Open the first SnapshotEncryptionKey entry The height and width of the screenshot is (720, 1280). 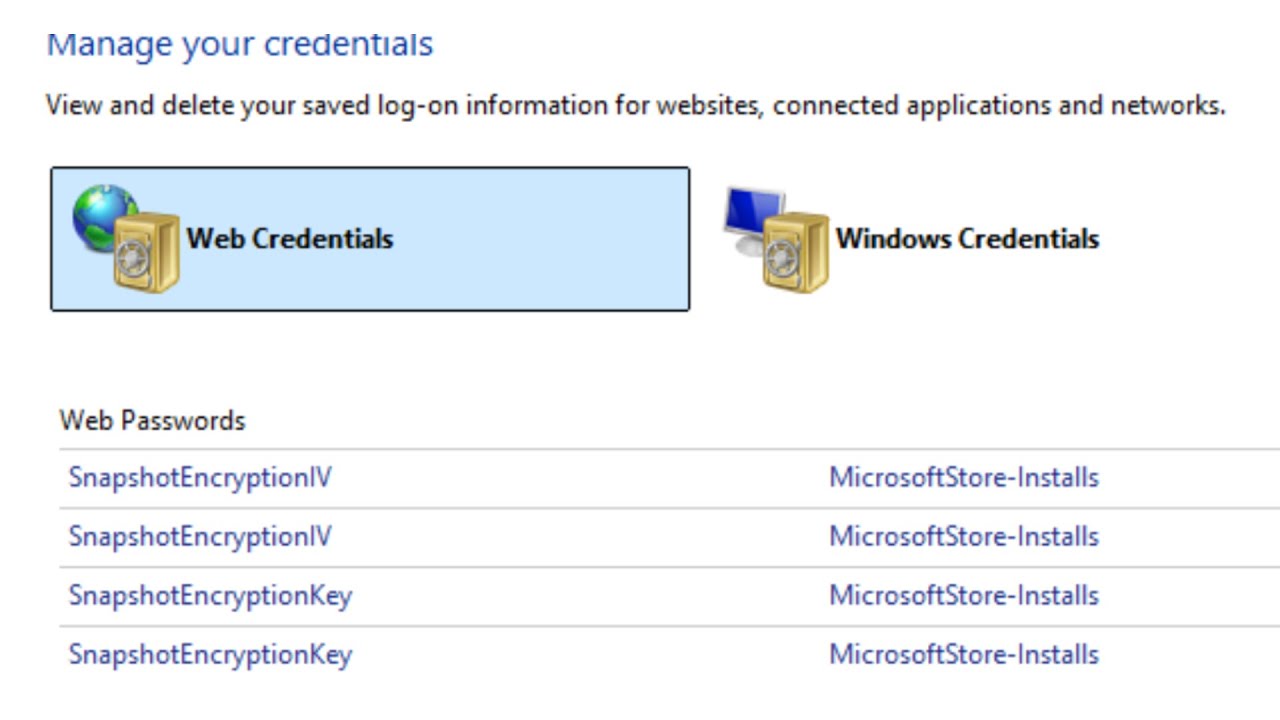pyautogui.click(x=210, y=595)
